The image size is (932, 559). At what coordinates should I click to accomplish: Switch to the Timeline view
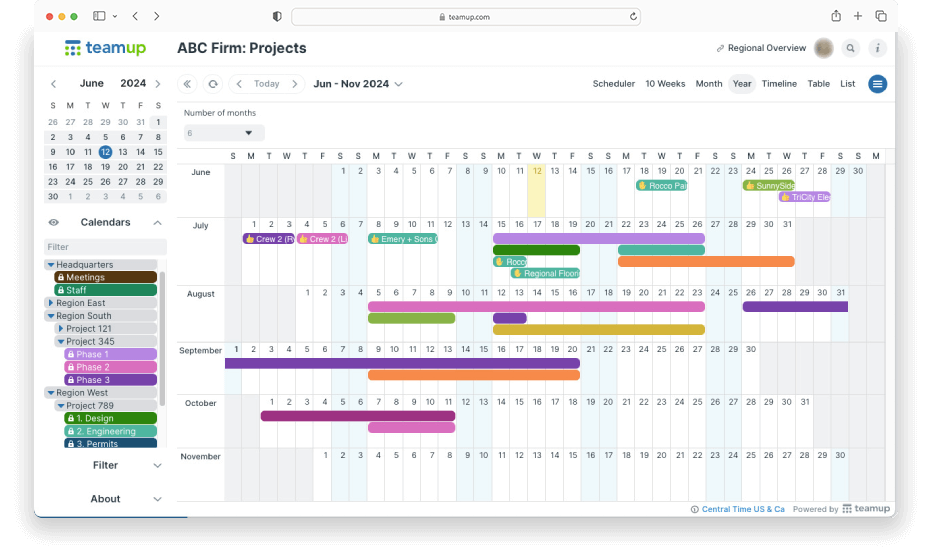point(779,84)
